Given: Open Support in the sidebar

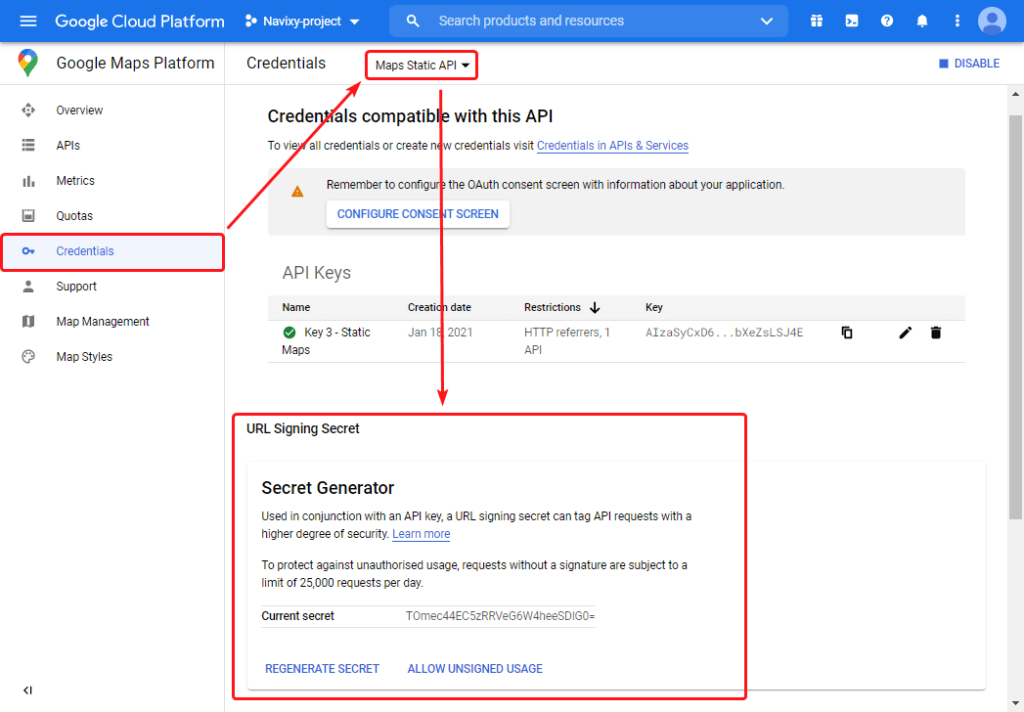Looking at the screenshot, I should (x=76, y=287).
